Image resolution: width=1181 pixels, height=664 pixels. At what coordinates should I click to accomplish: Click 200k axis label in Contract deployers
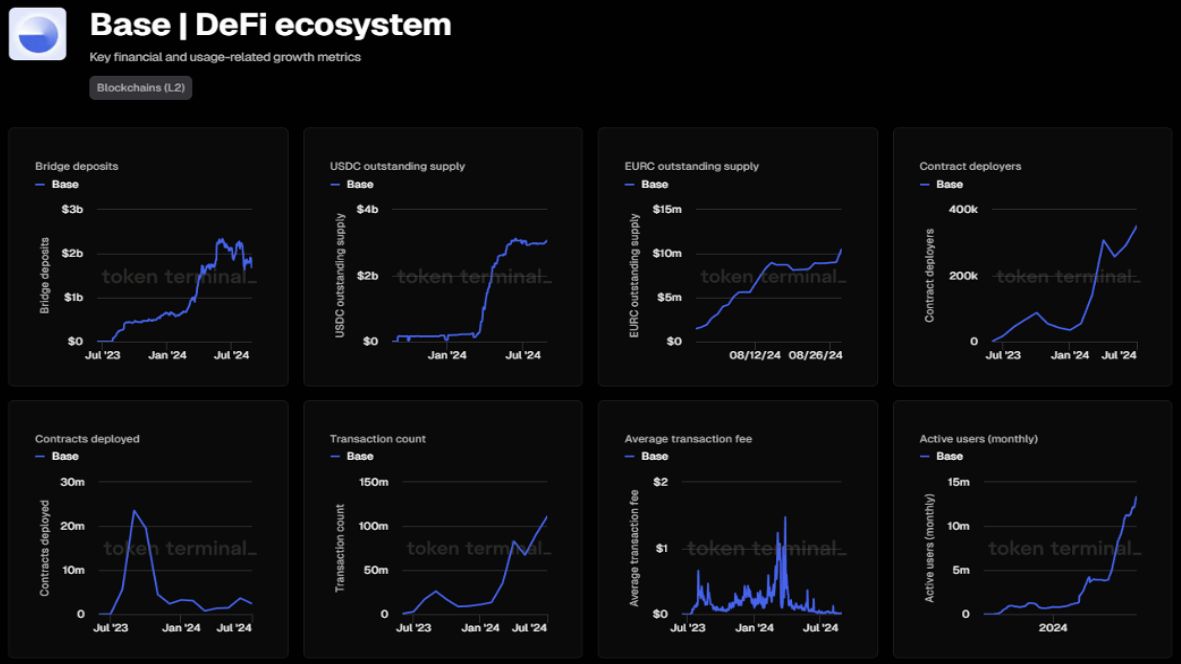(x=963, y=276)
